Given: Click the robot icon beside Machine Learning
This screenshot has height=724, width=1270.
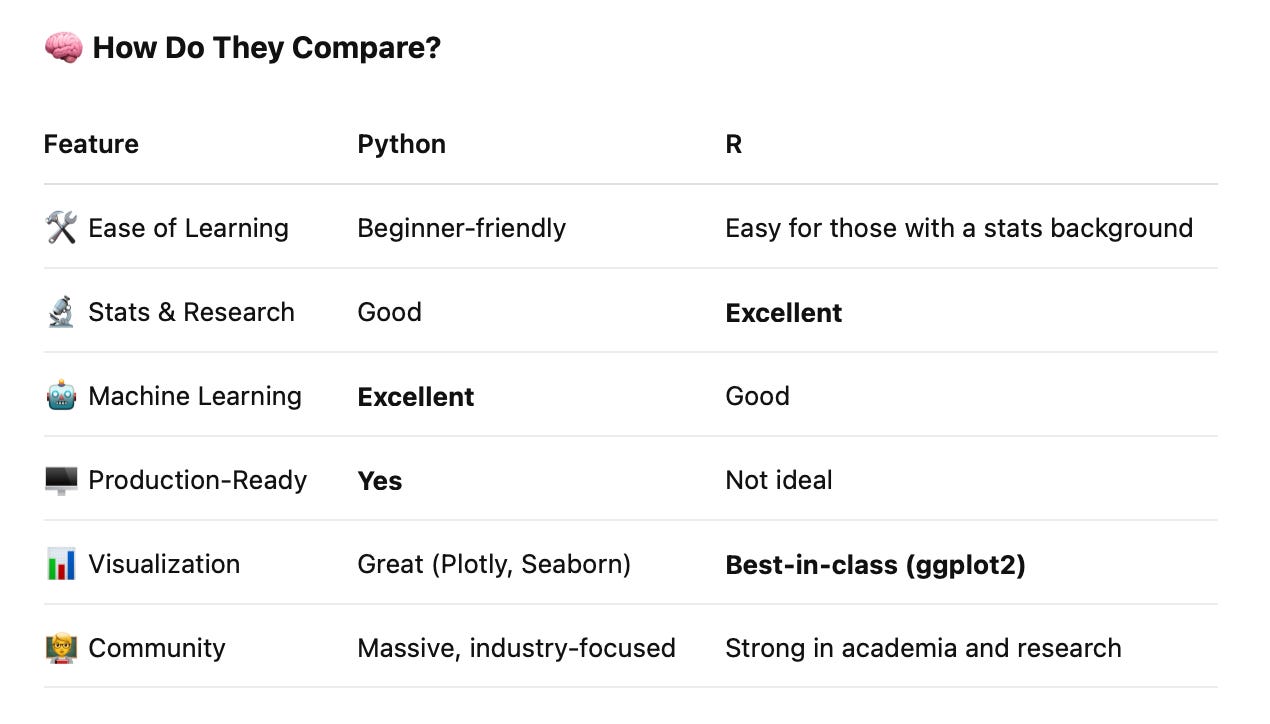Looking at the screenshot, I should coord(61,396).
